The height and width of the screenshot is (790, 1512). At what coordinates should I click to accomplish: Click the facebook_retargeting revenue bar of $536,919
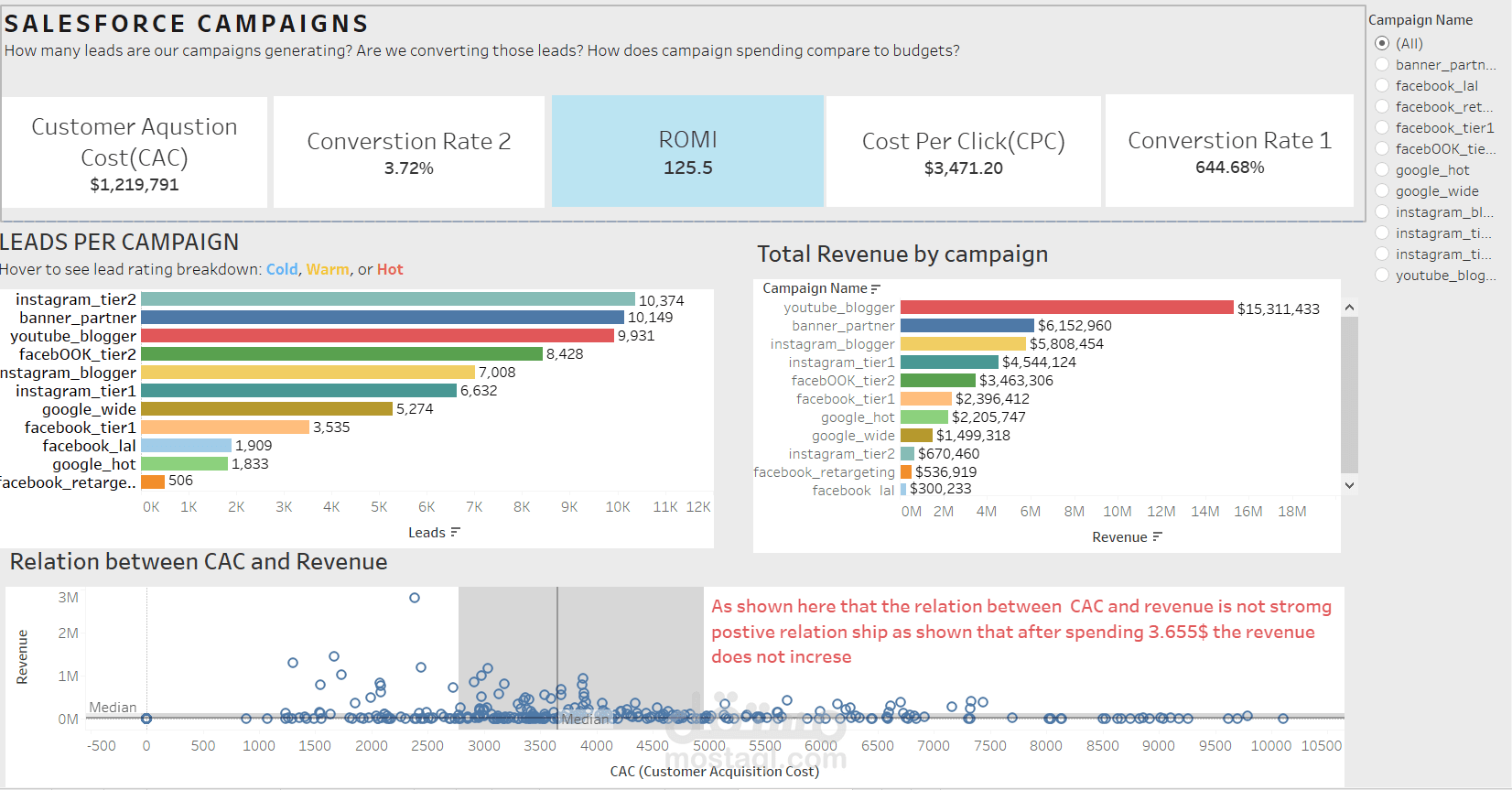906,472
